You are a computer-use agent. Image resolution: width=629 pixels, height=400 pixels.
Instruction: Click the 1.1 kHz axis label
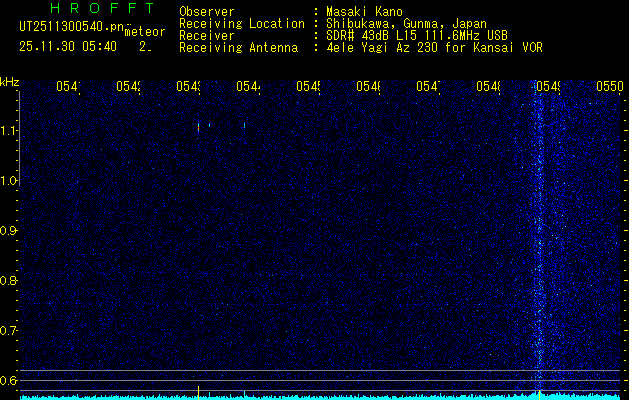click(8, 131)
